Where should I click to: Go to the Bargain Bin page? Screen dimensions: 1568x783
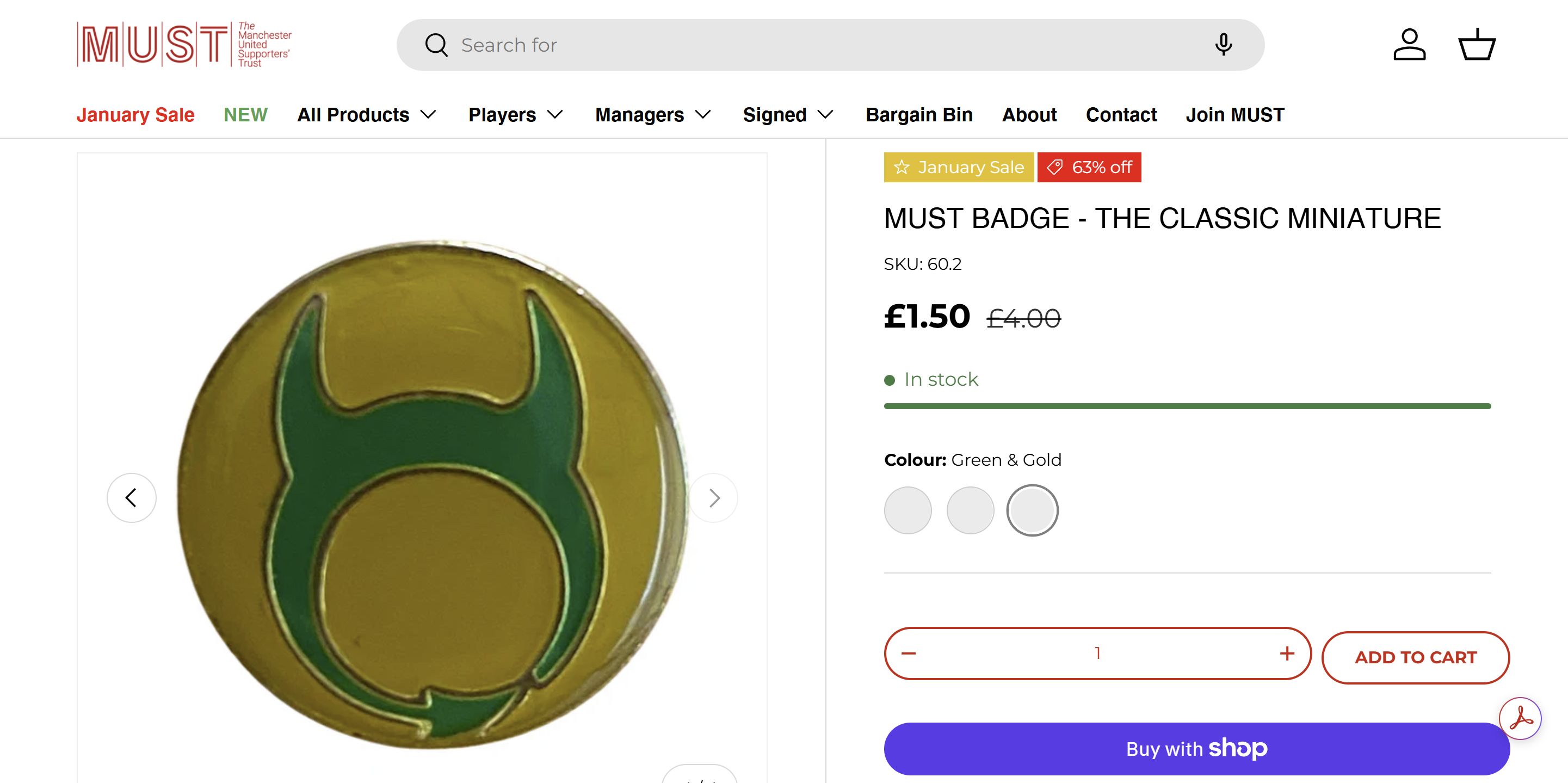[919, 114]
